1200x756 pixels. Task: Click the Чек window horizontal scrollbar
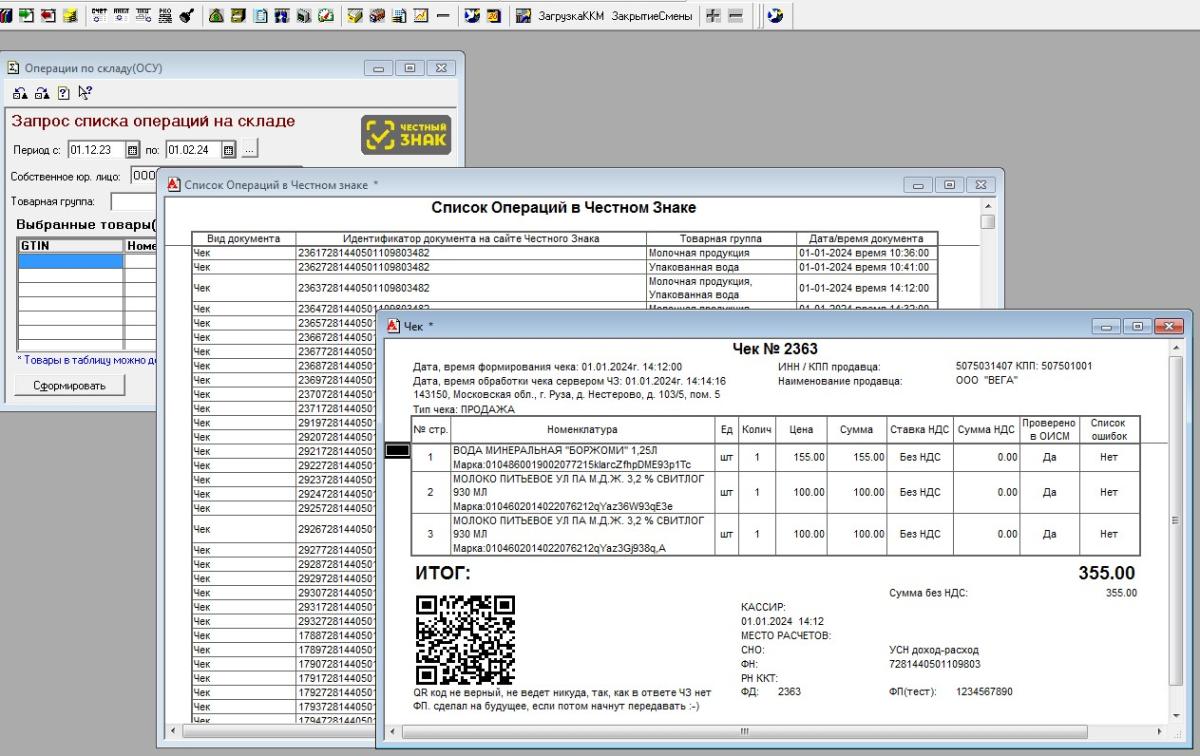[x=745, y=732]
